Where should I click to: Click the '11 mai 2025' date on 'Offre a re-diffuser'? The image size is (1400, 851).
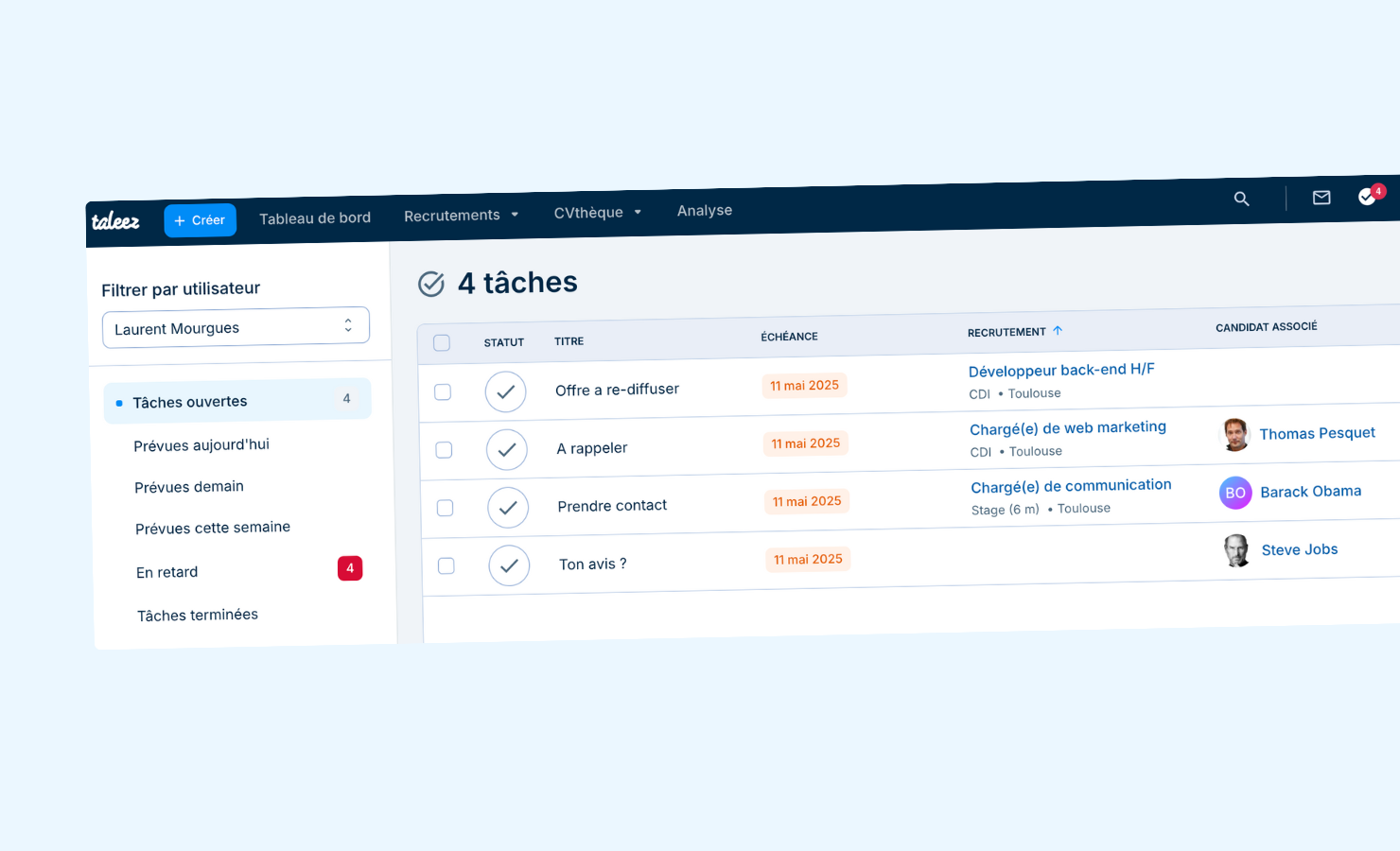[804, 386]
